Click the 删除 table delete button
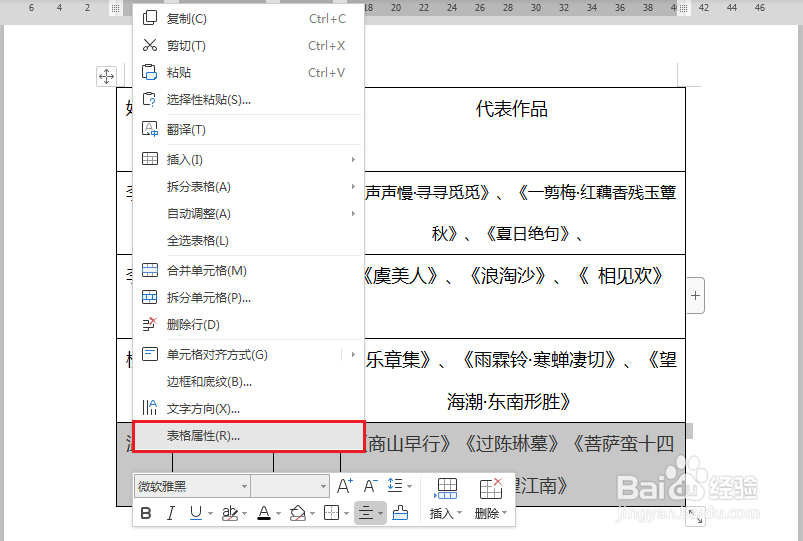803x541 pixels. (x=491, y=499)
